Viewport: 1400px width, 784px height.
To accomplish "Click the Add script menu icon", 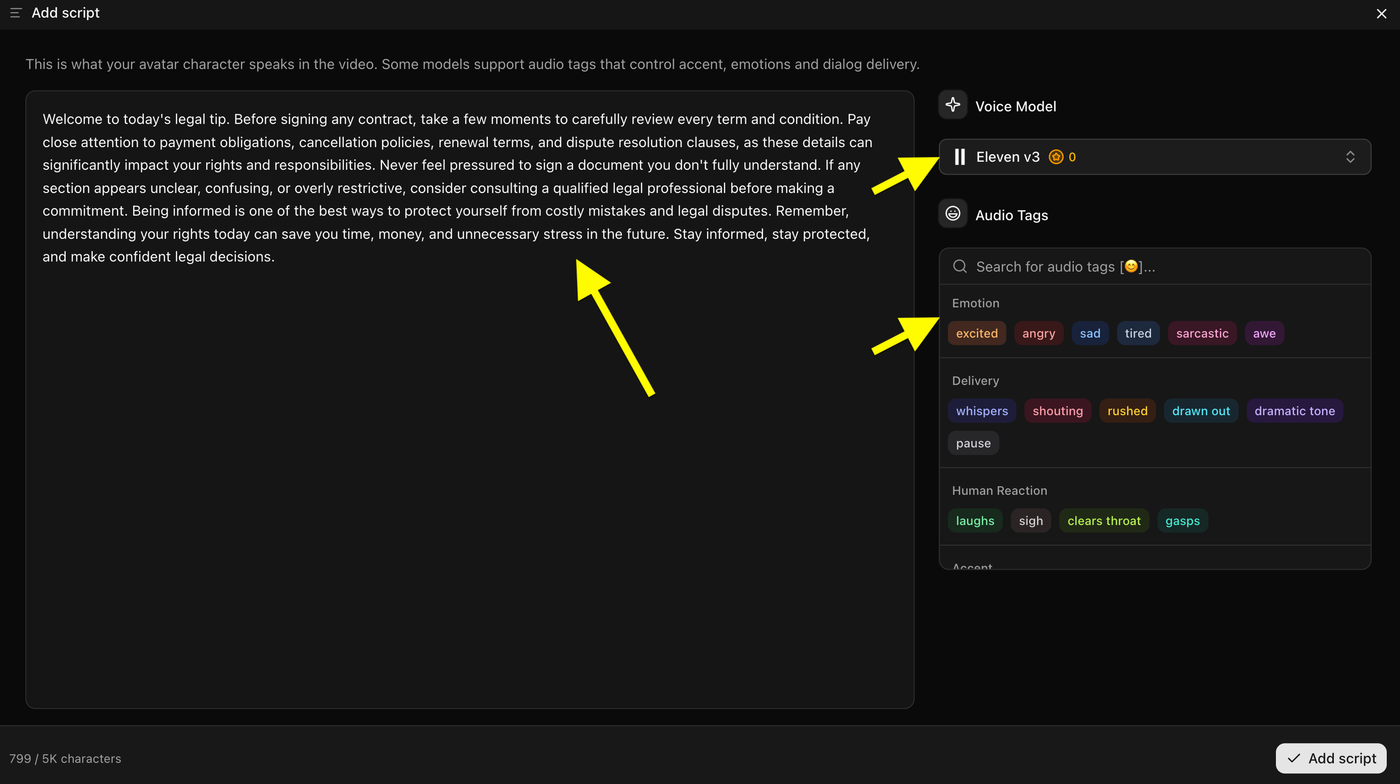I will (16, 13).
